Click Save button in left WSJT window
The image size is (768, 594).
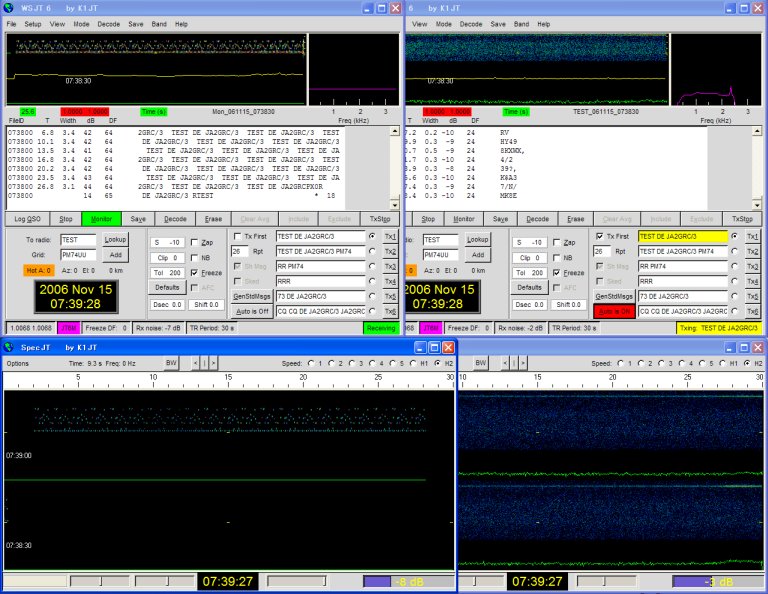138,219
